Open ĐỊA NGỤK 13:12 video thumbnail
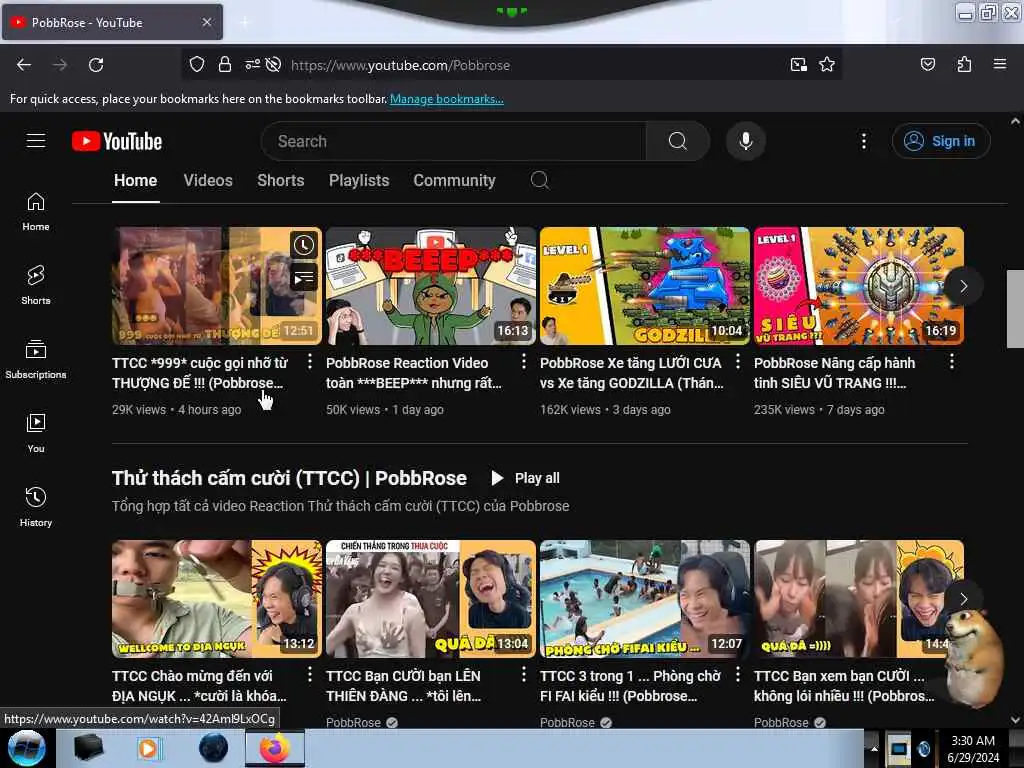The height and width of the screenshot is (768, 1024). coord(217,599)
